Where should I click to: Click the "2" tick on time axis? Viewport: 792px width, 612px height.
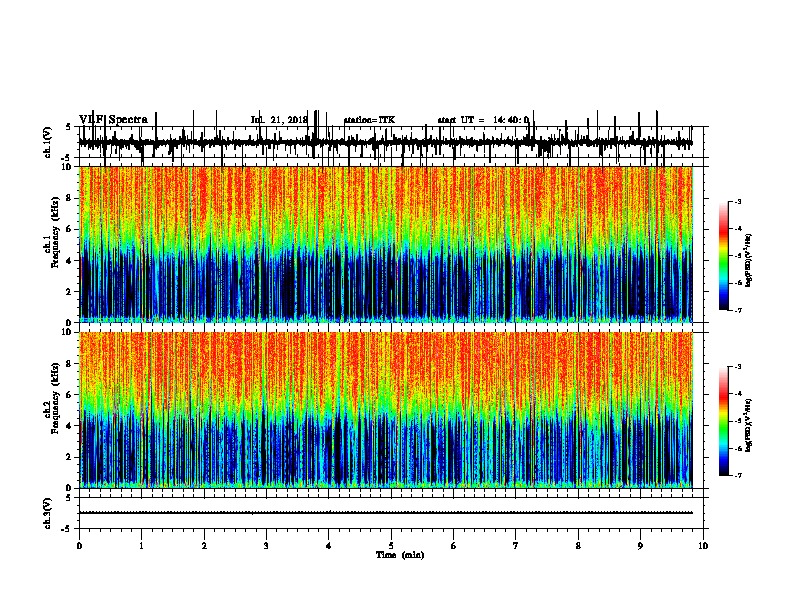pyautogui.click(x=204, y=545)
